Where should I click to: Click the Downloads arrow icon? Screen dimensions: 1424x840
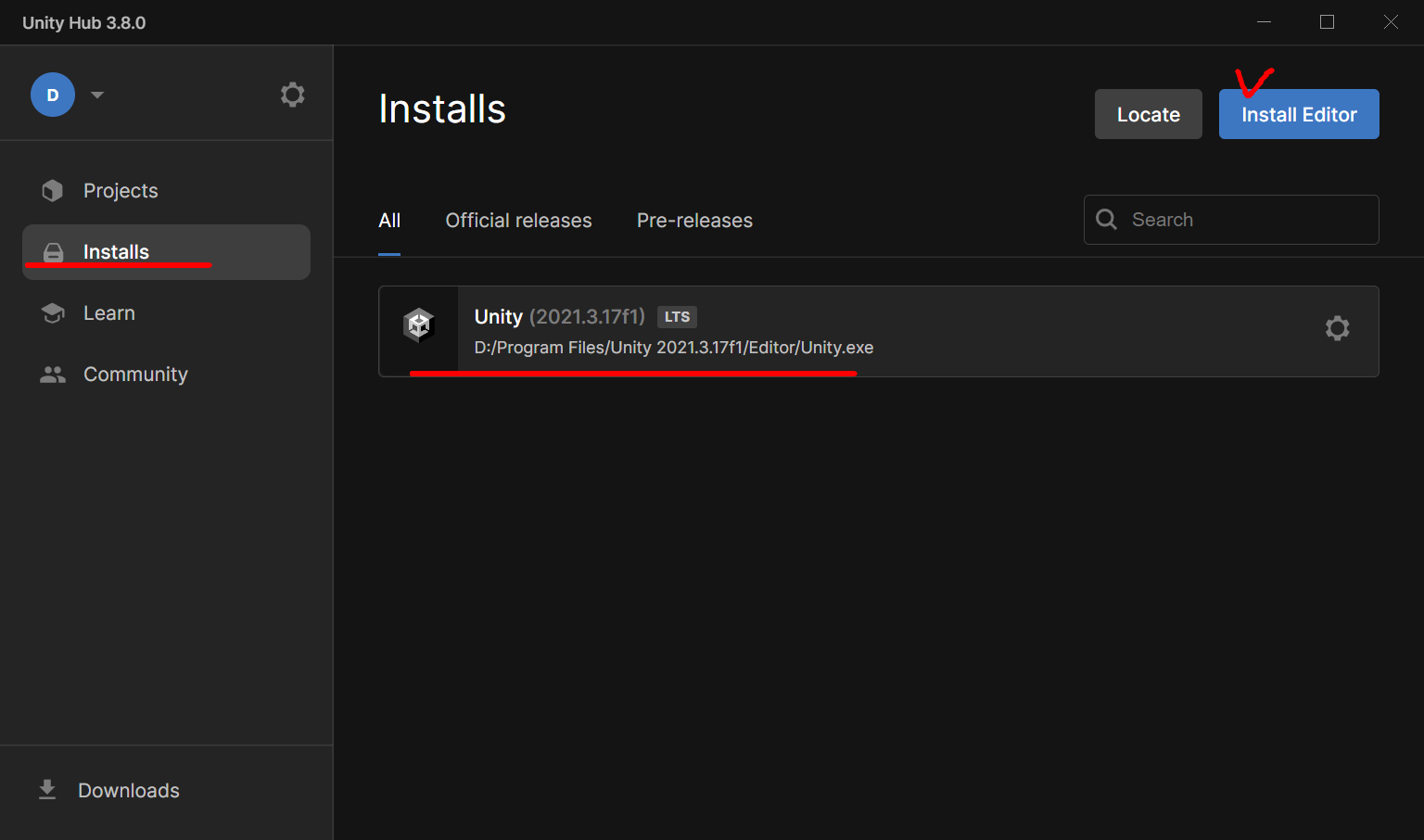click(47, 790)
